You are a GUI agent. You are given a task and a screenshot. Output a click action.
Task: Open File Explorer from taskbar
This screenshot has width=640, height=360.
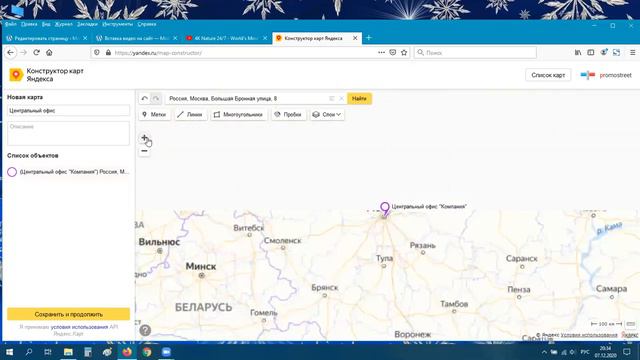click(x=68, y=352)
